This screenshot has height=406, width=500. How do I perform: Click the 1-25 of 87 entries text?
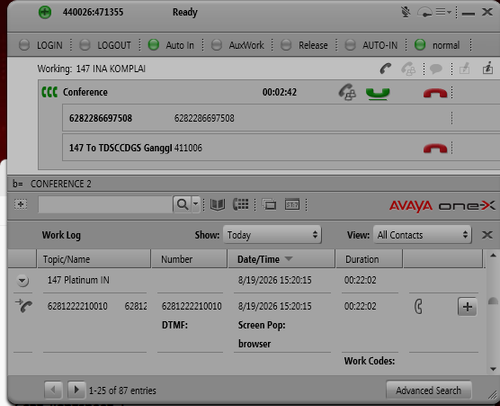click(122, 390)
